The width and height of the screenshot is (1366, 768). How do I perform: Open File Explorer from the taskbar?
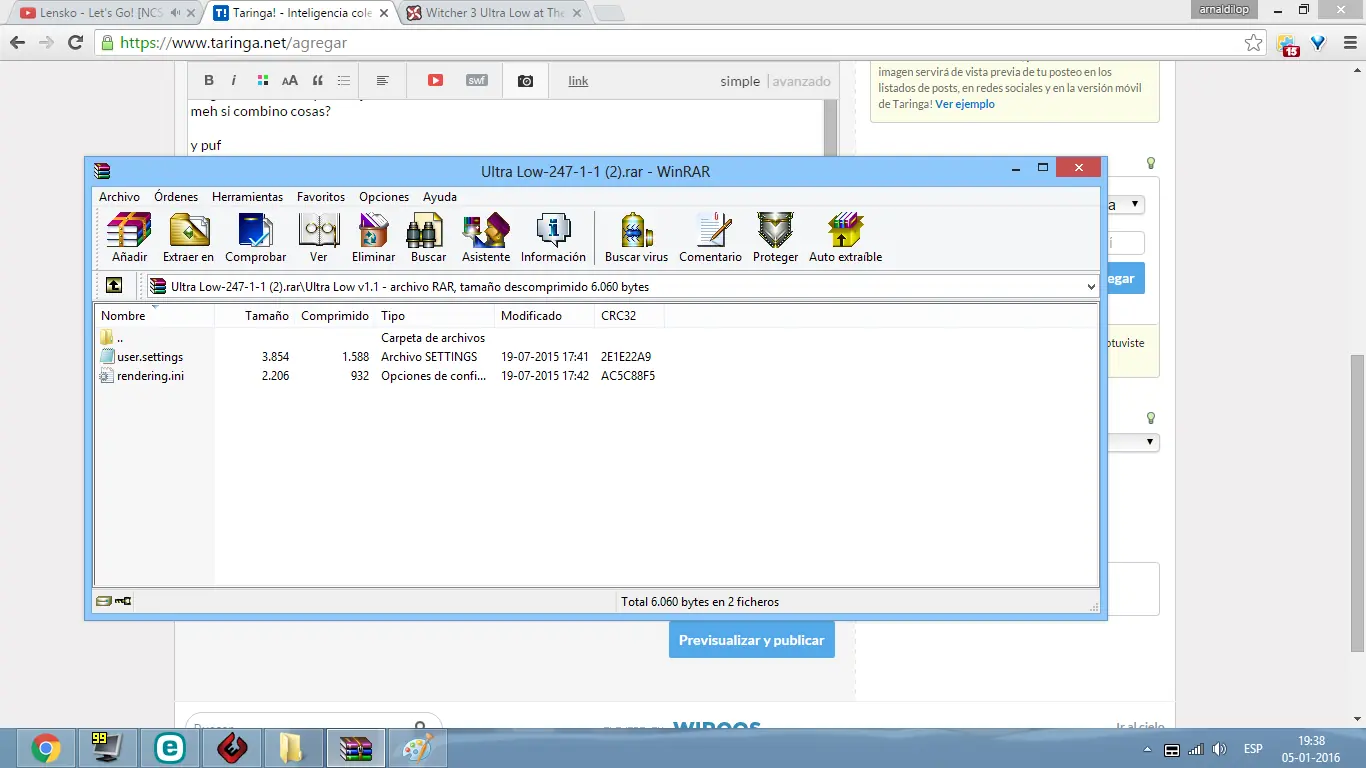coord(294,748)
